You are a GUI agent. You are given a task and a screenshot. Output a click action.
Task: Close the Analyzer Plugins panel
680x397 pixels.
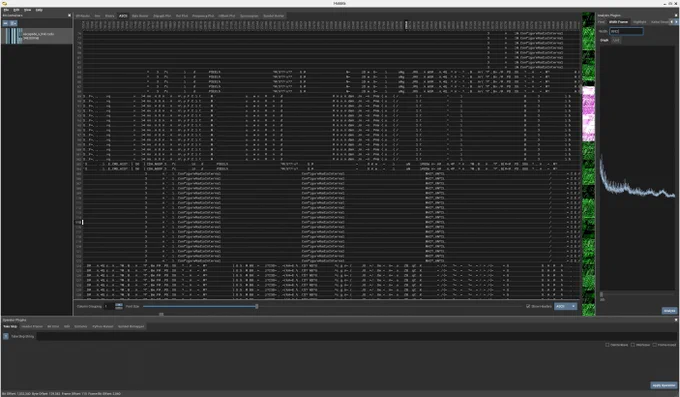[x=676, y=15]
